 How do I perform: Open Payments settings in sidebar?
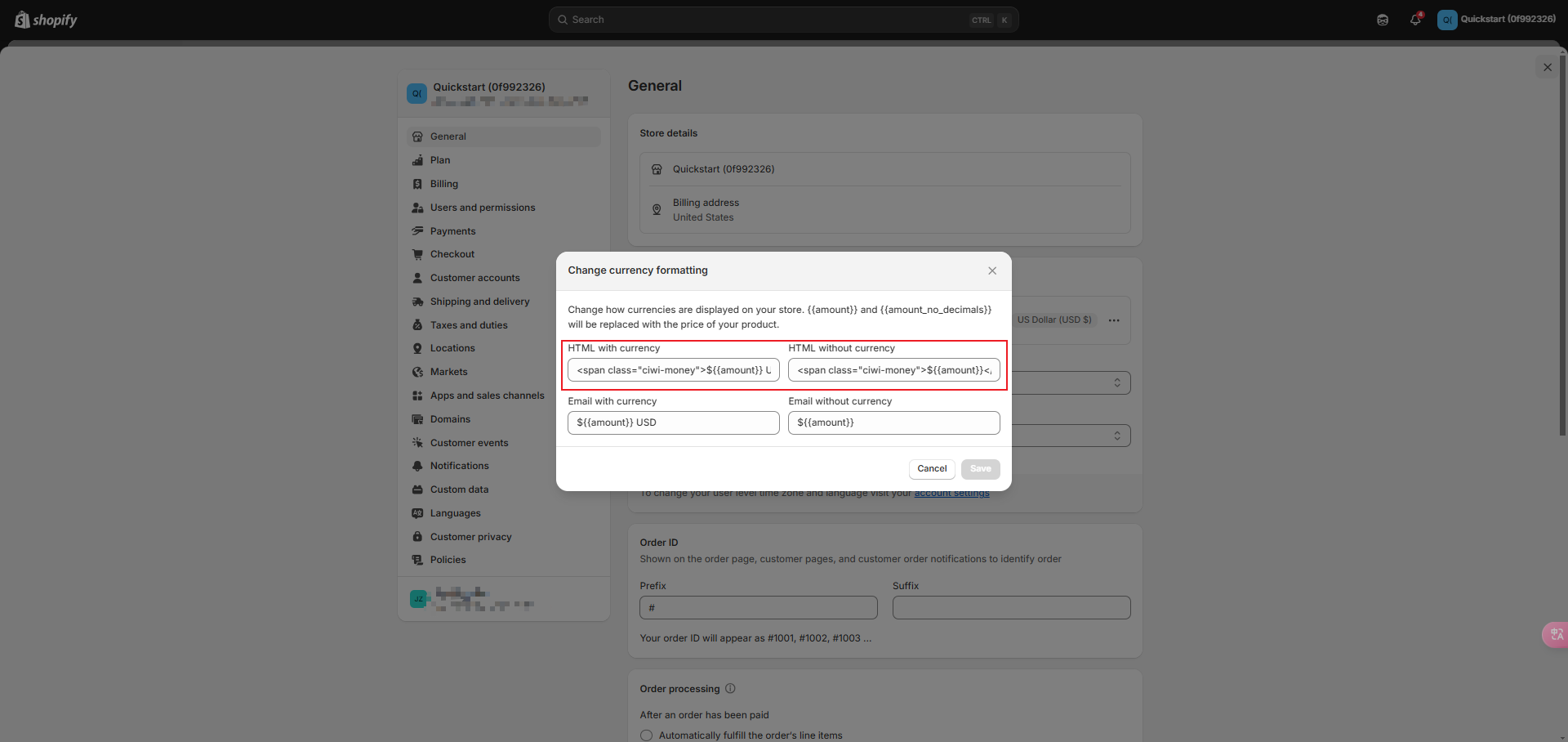coord(452,231)
